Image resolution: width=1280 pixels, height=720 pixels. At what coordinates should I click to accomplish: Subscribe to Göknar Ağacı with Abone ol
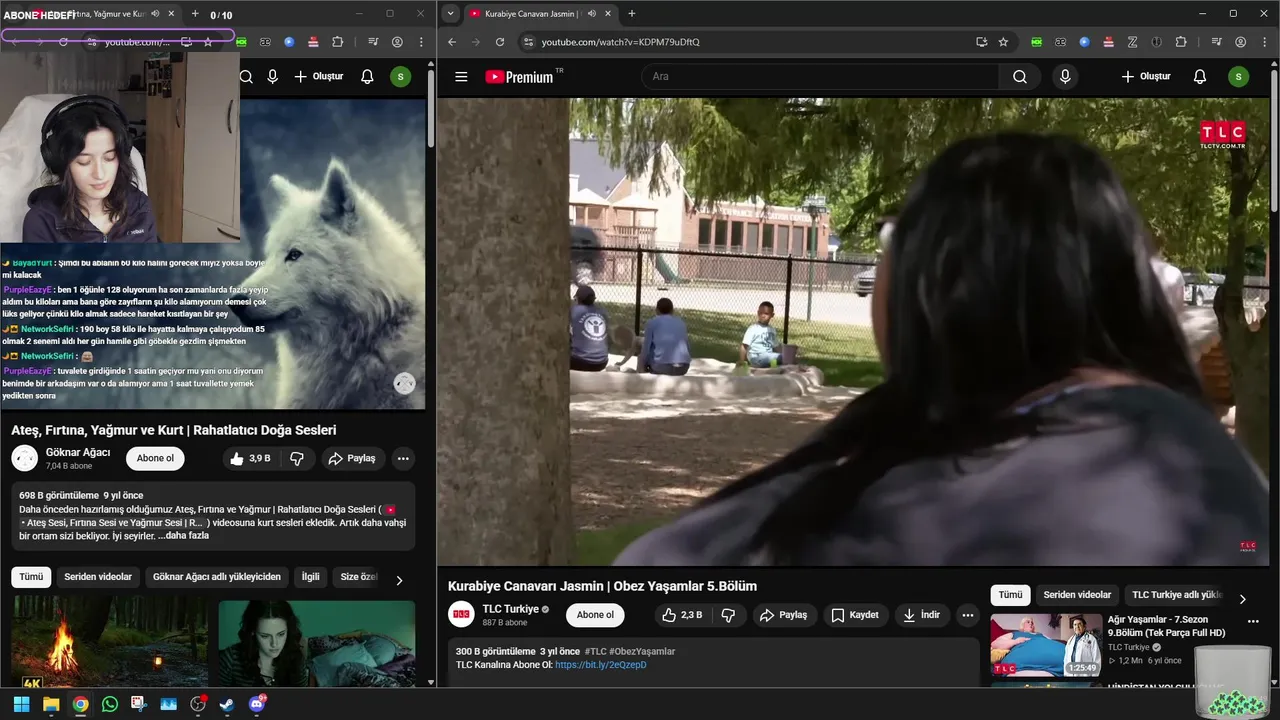tap(155, 459)
